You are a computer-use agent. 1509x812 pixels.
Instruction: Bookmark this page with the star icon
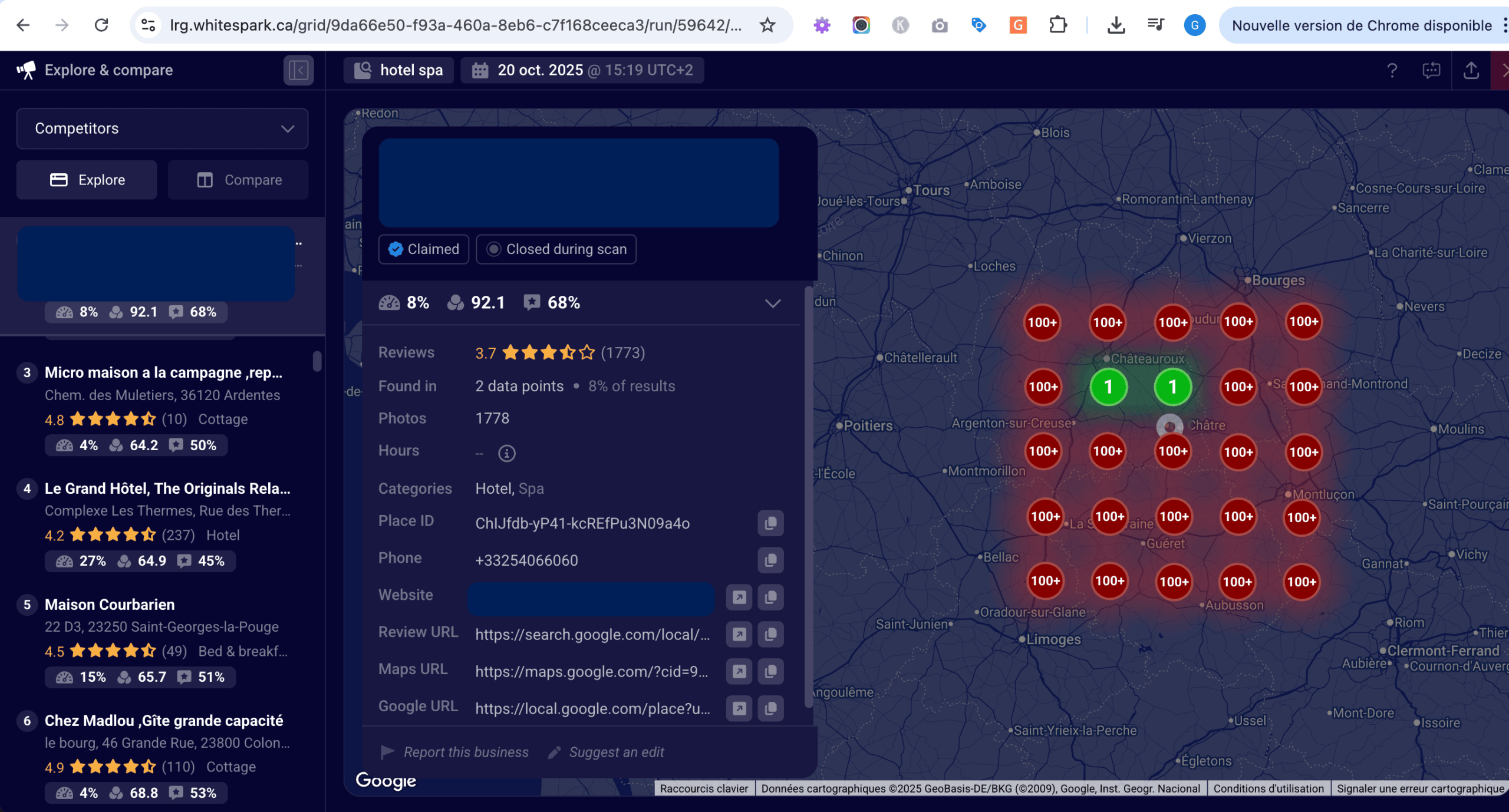click(767, 25)
